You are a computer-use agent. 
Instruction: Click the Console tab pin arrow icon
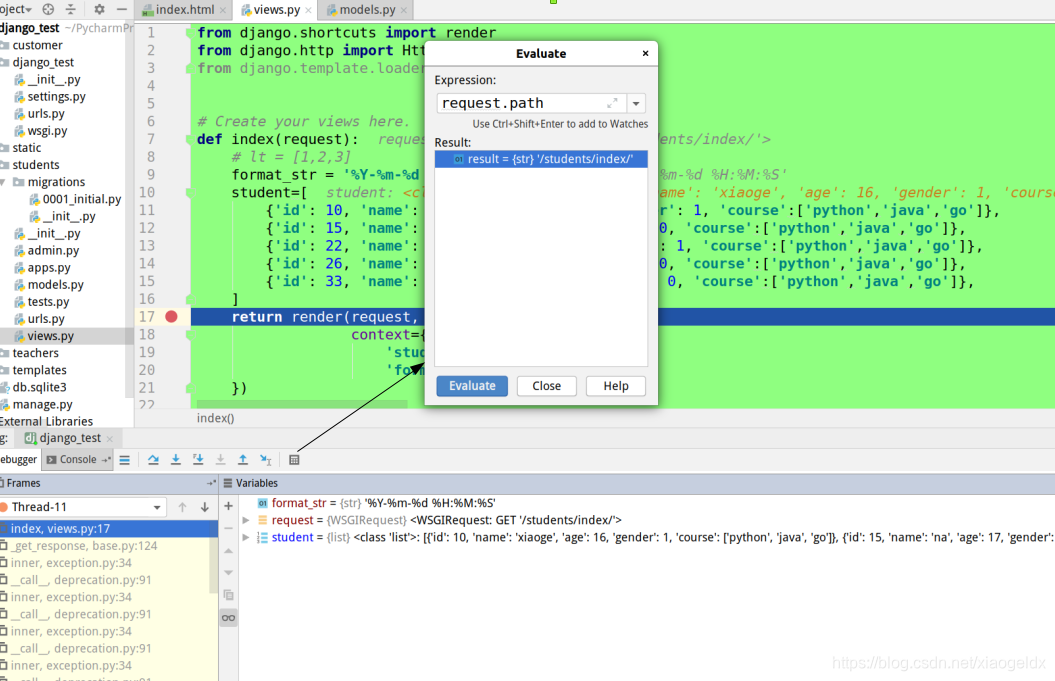[x=106, y=460]
